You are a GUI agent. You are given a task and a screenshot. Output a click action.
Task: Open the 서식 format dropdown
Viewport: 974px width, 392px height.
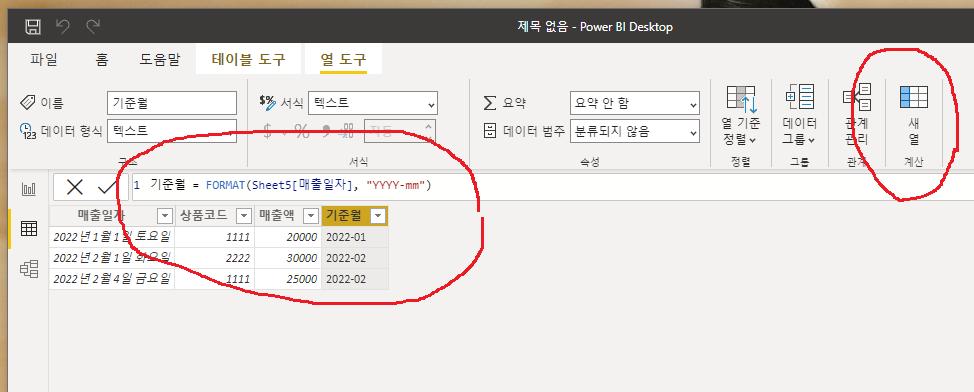[x=373, y=103]
